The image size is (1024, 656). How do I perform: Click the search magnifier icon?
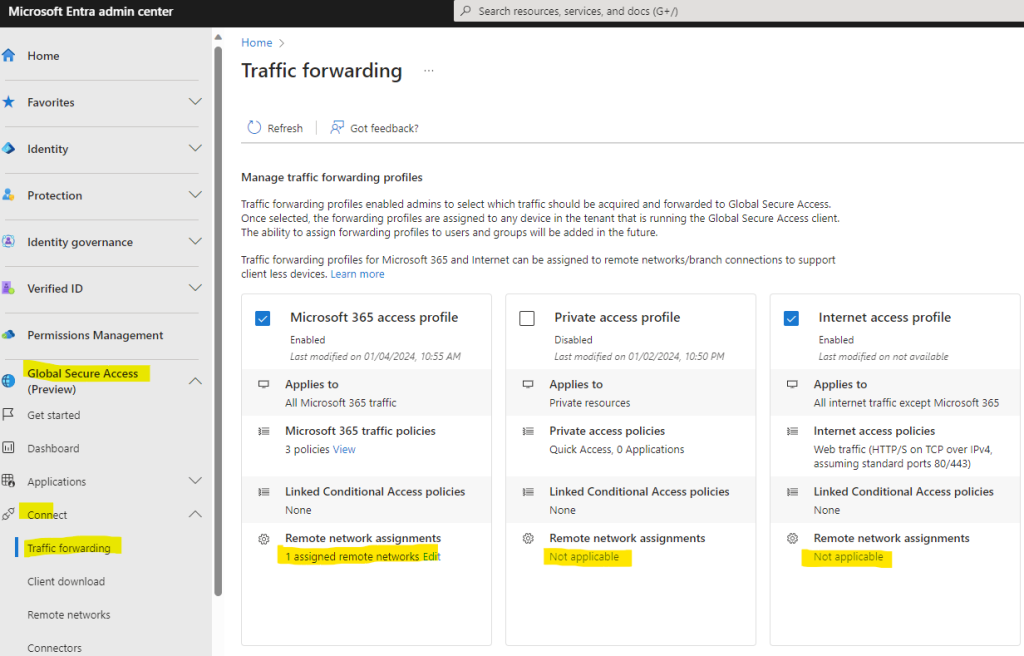(466, 11)
